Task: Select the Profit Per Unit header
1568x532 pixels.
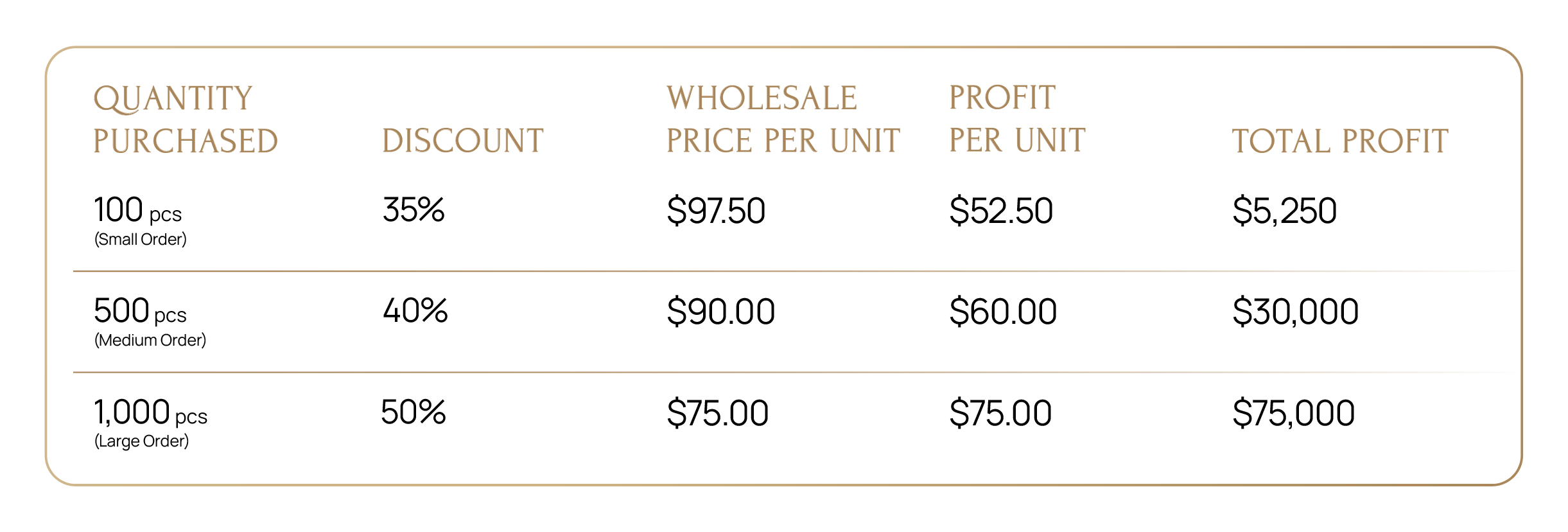Action: [1017, 120]
